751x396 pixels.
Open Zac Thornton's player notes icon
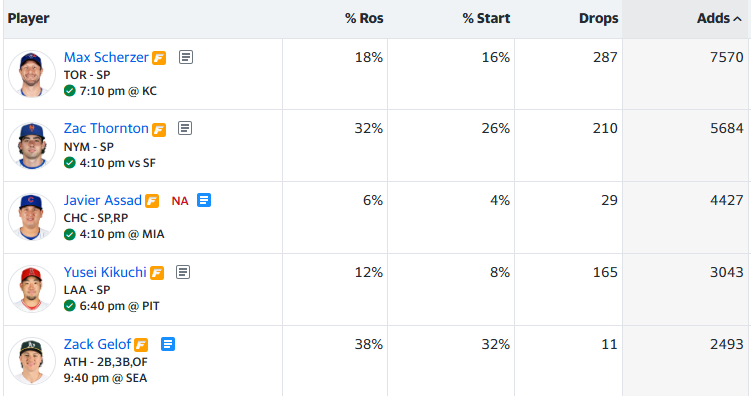point(185,128)
